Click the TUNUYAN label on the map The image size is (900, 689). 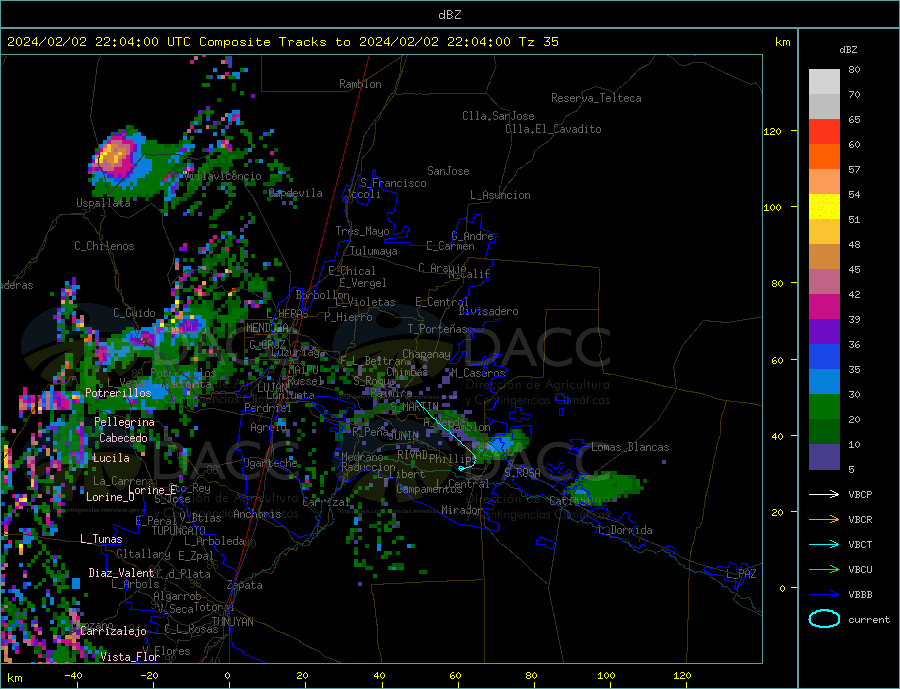coord(232,622)
